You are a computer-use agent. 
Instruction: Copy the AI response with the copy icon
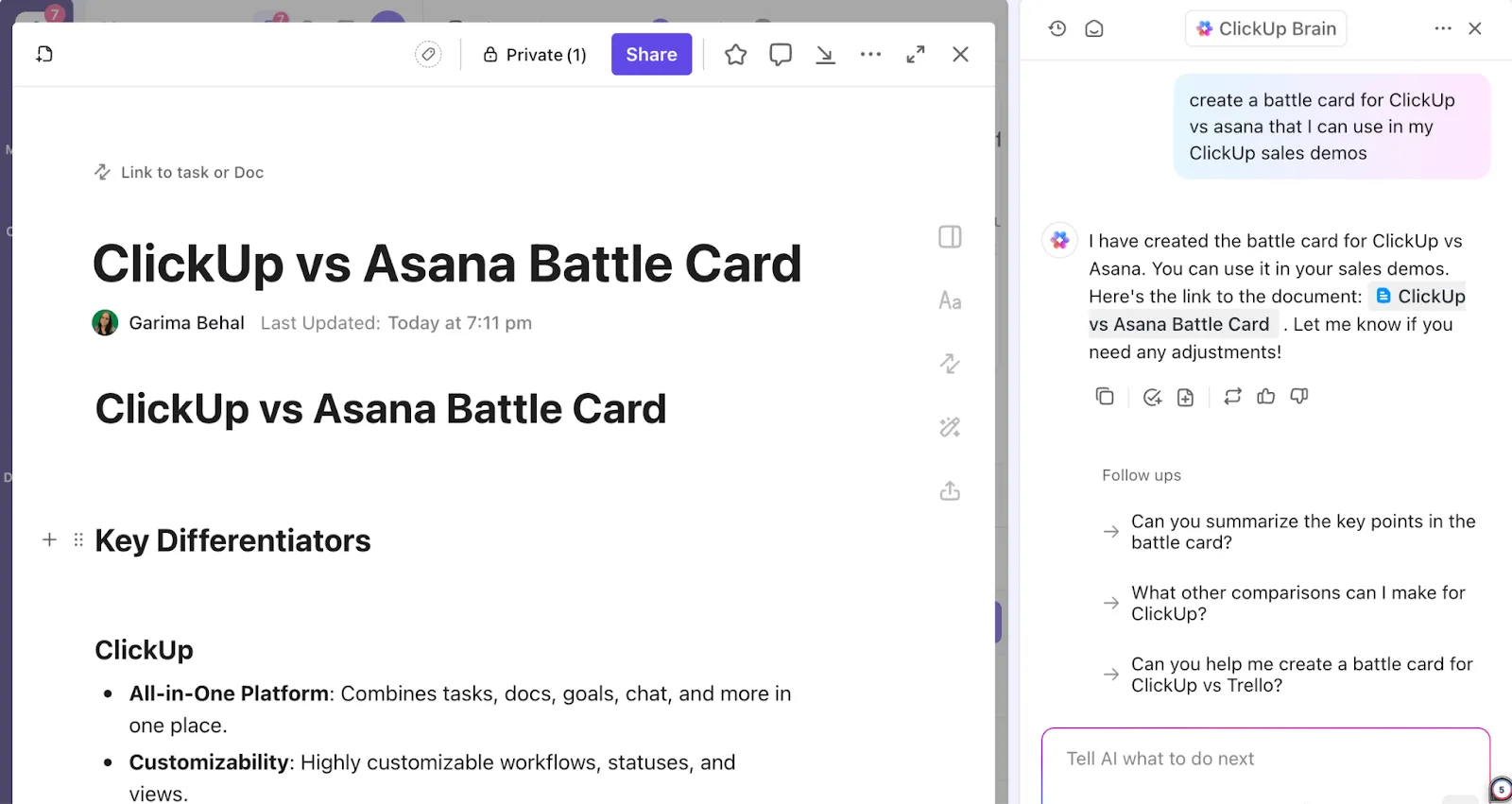1105,397
